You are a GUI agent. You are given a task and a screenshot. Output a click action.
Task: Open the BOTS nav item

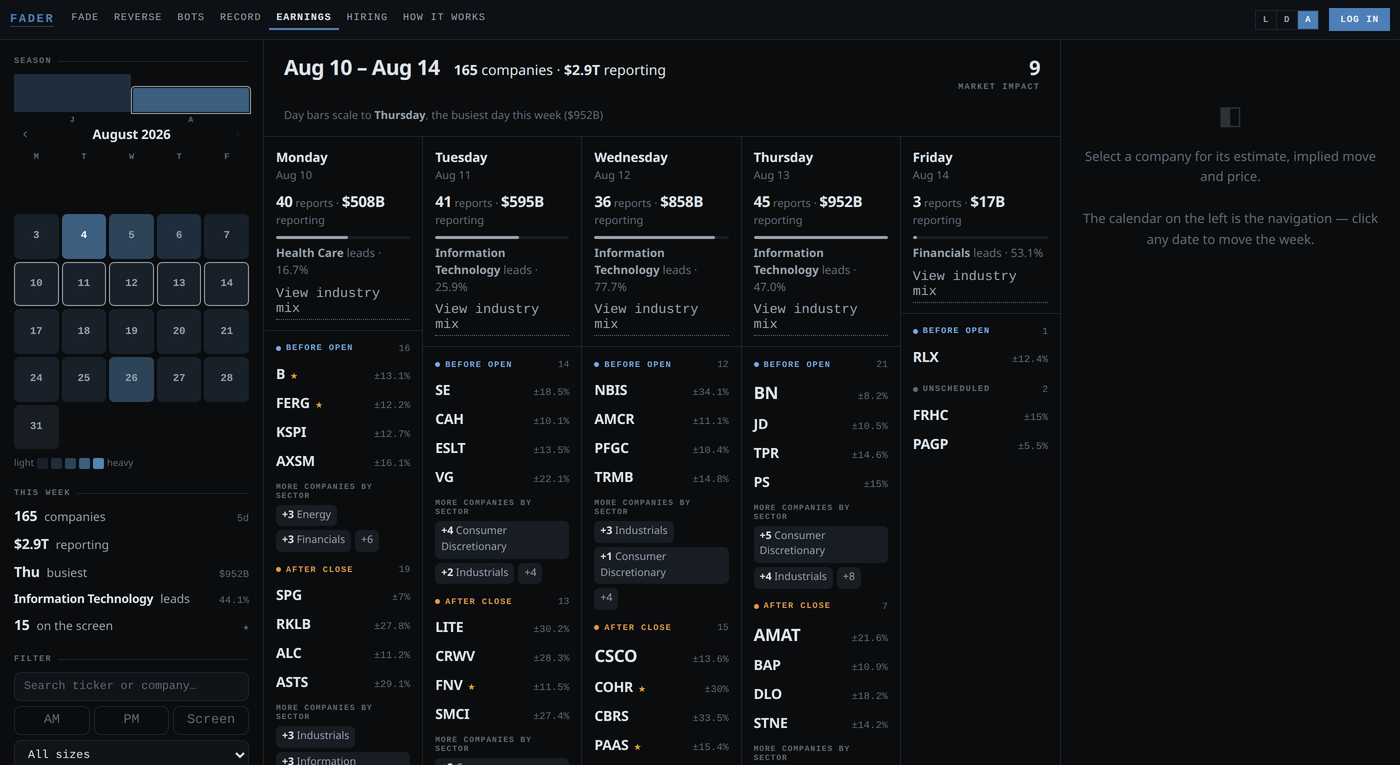[x=191, y=17]
